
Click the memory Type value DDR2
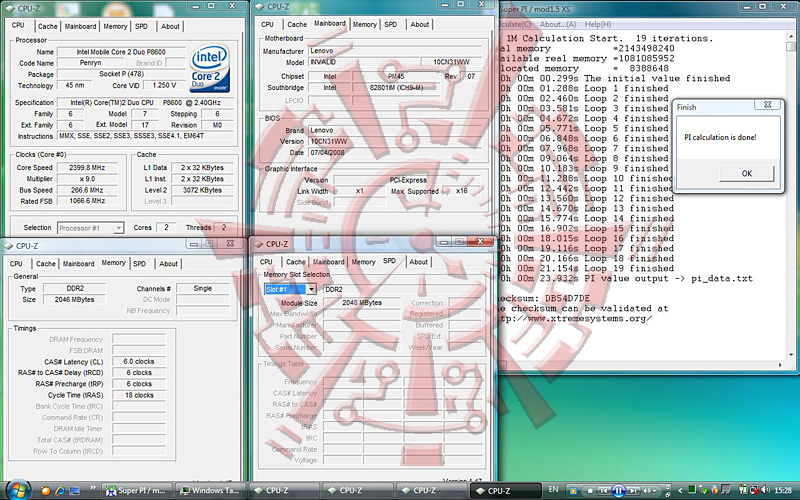pyautogui.click(x=75, y=288)
